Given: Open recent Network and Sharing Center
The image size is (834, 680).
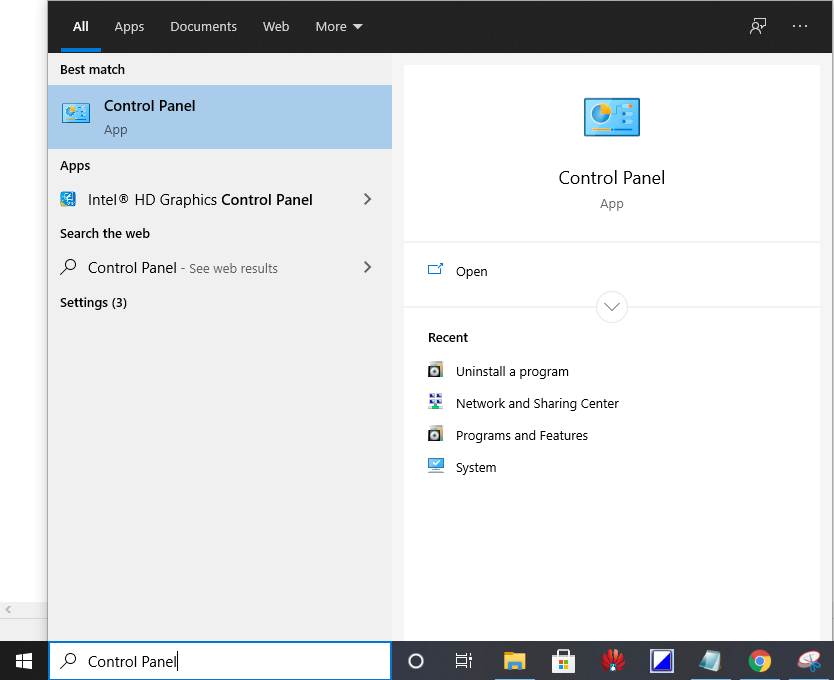Looking at the screenshot, I should (537, 403).
